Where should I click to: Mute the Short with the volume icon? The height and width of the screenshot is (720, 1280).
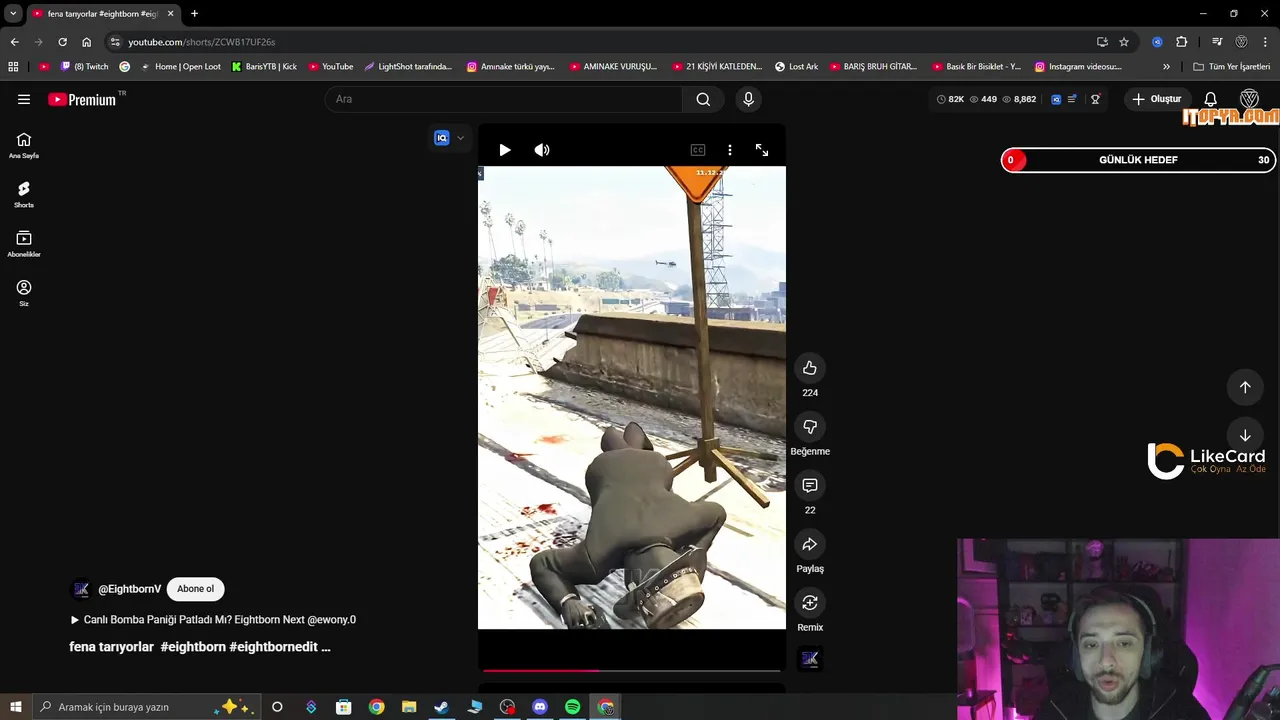click(542, 150)
